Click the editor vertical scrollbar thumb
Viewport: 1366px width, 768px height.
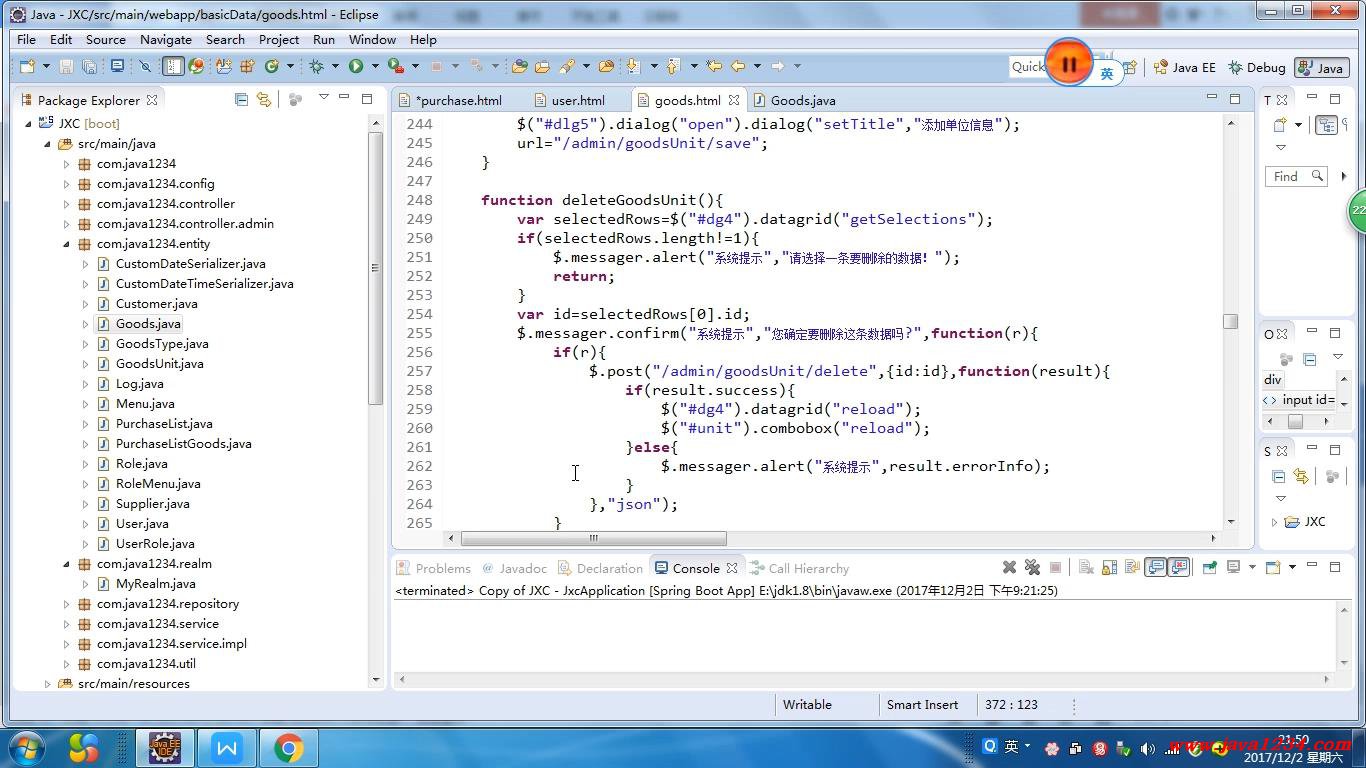[x=1231, y=321]
